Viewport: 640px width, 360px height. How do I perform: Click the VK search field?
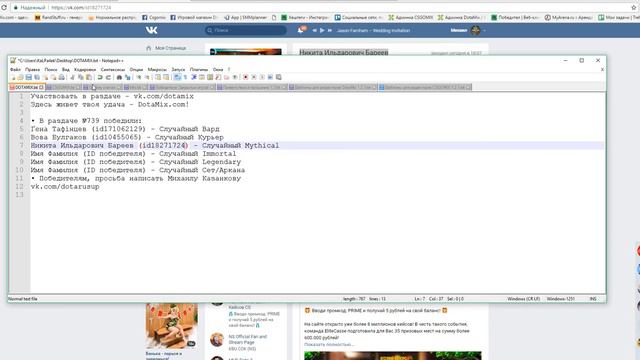pos(246,30)
